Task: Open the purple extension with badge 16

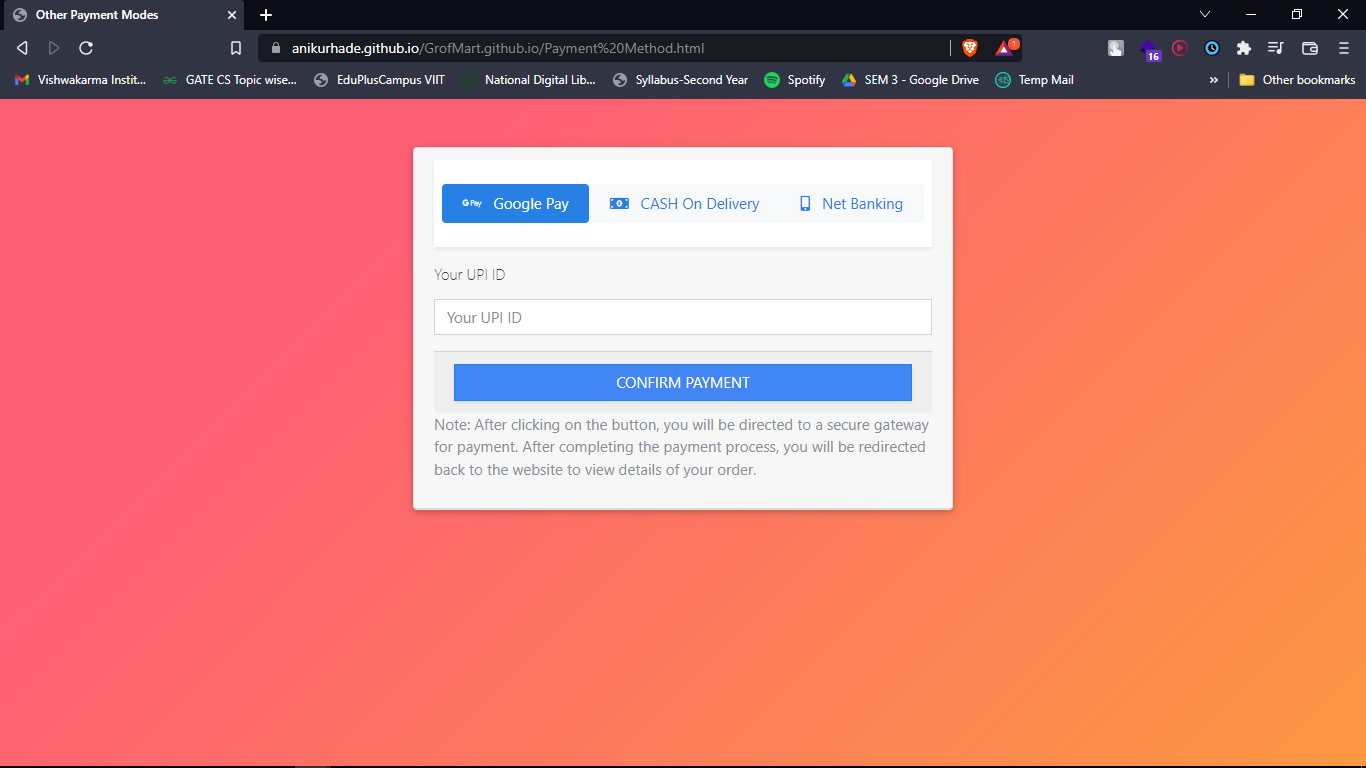Action: coord(1149,49)
